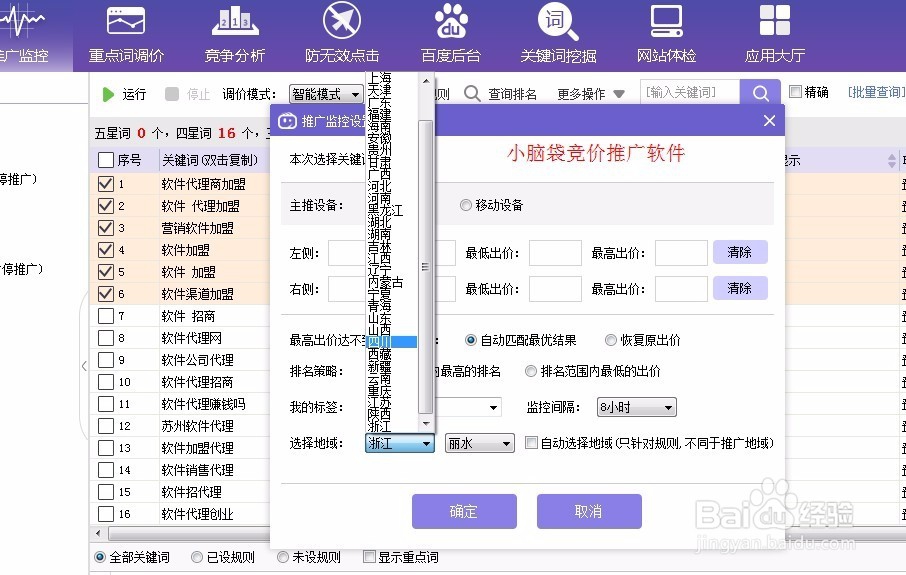Uncheck keyword row 1 软件代理商加盟
The image size is (906, 575).
point(106,184)
